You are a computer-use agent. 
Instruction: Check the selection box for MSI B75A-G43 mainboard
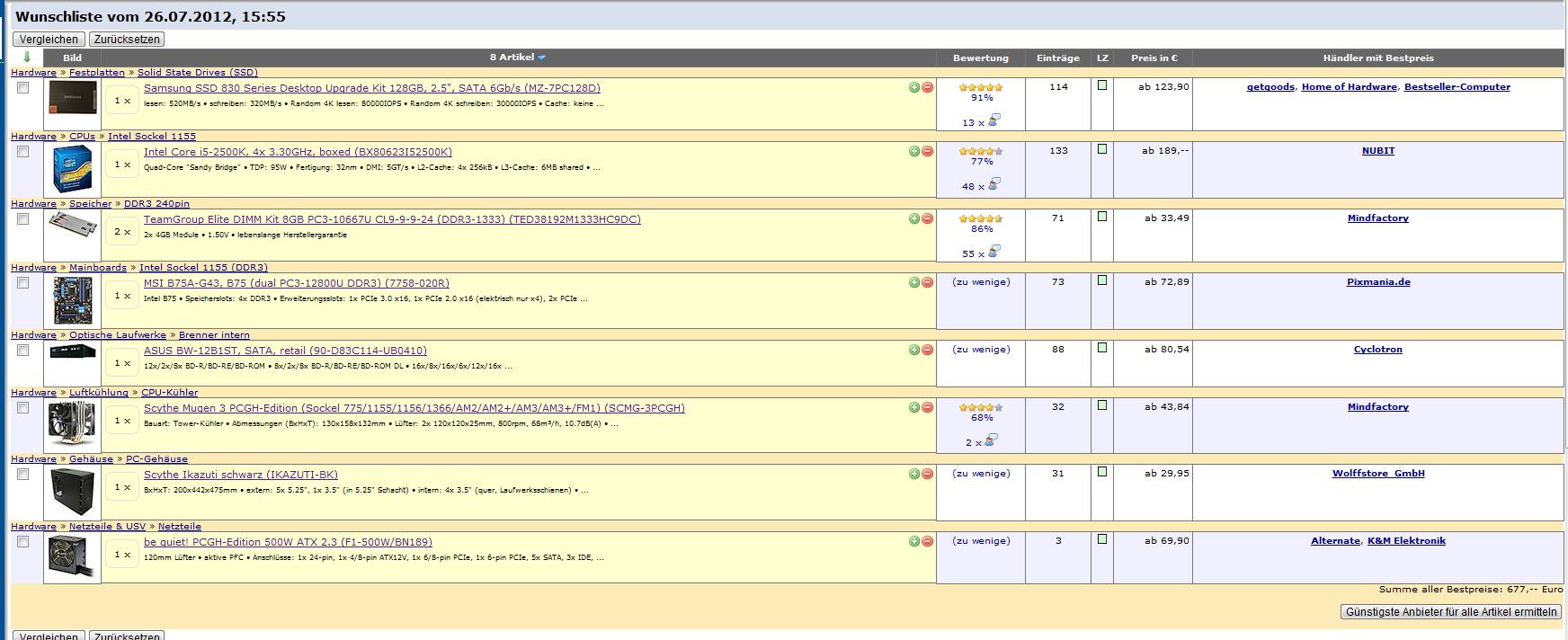(x=23, y=283)
